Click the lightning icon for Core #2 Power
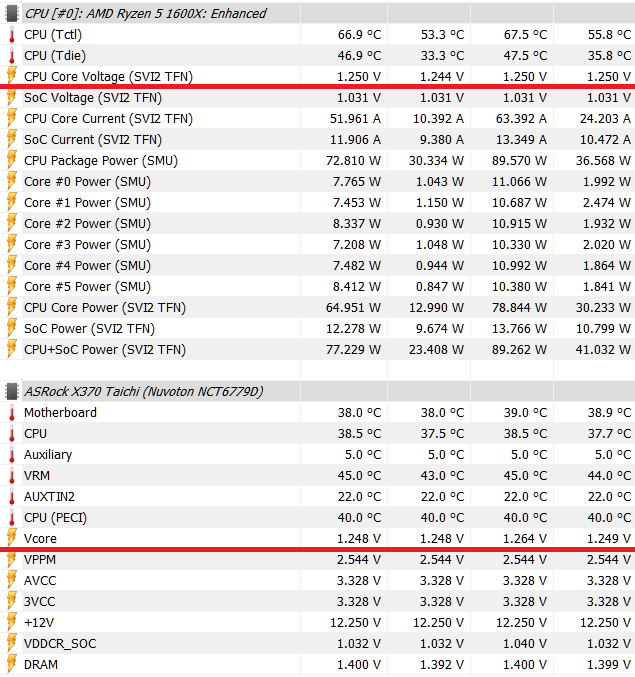Image resolution: width=635 pixels, height=677 pixels. [12, 224]
